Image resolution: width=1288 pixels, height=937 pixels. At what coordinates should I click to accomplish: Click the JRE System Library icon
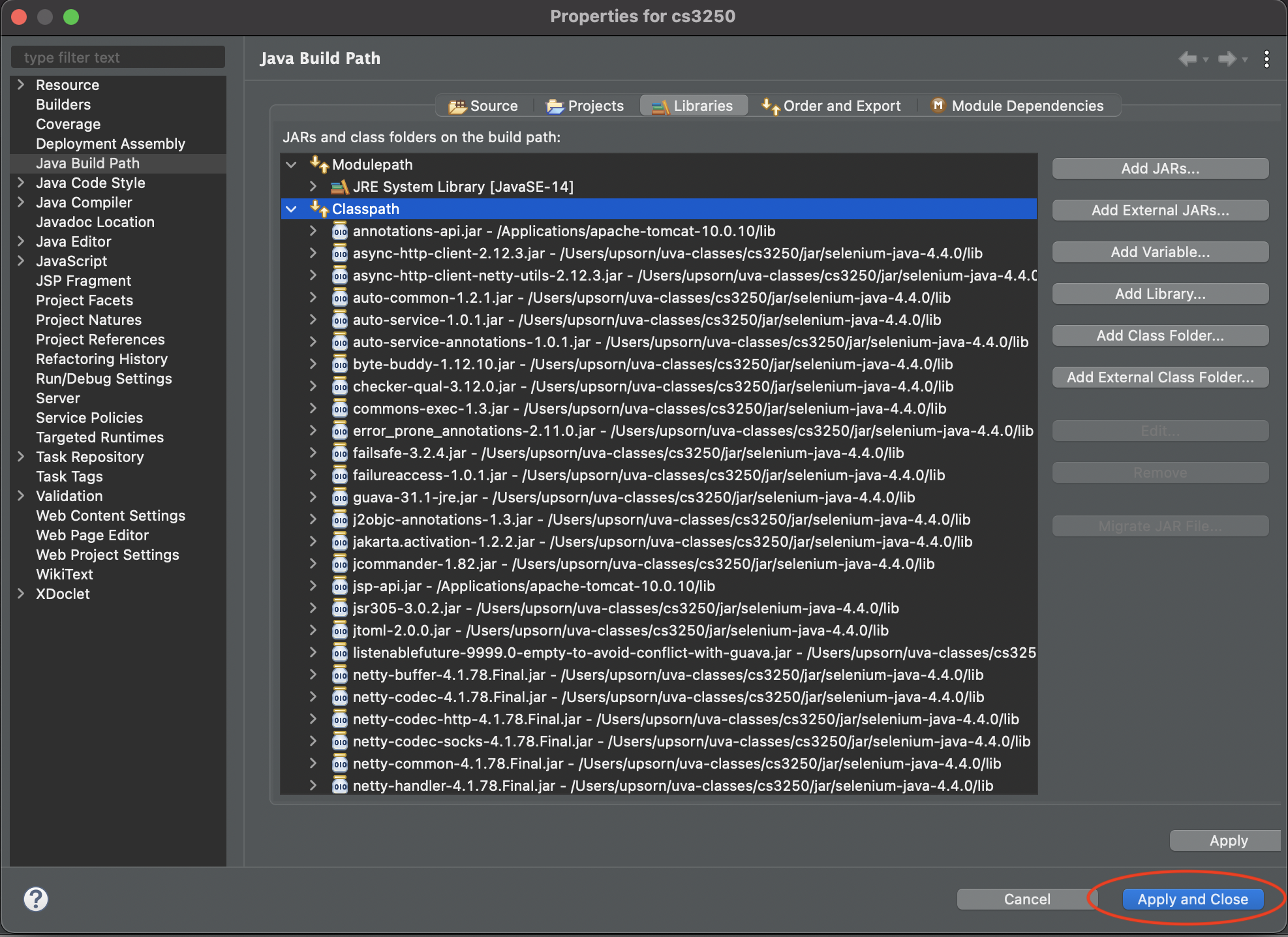(339, 187)
